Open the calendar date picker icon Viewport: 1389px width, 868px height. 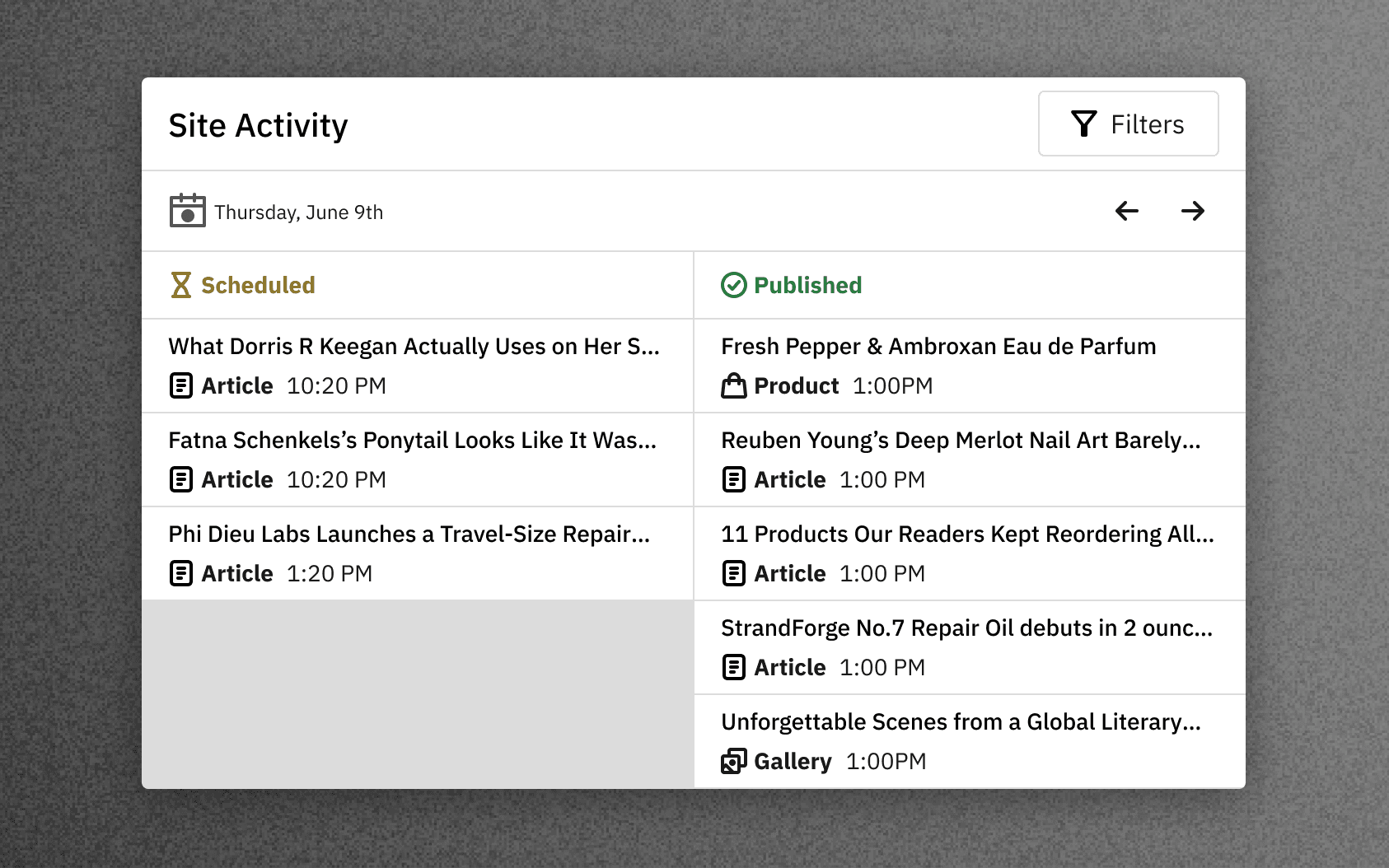(x=187, y=211)
